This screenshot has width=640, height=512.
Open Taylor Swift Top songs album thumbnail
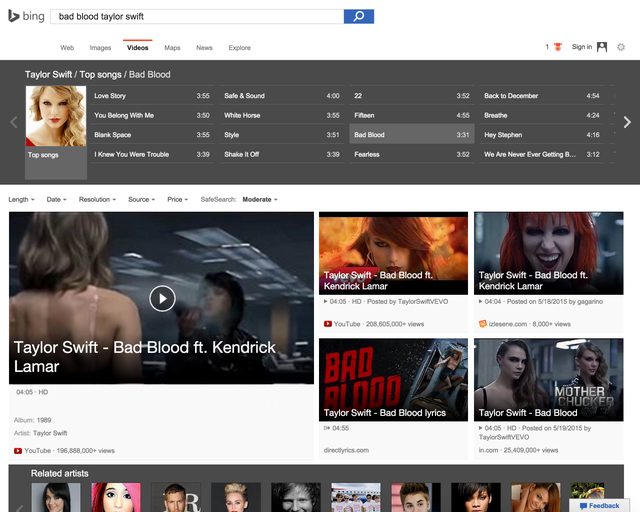coord(55,122)
